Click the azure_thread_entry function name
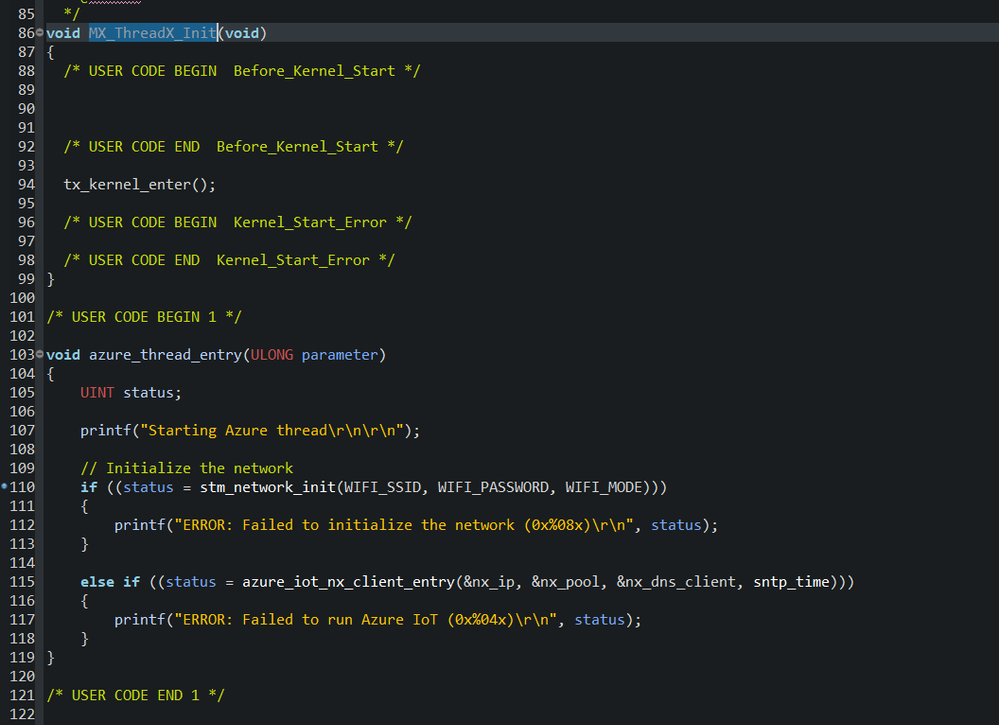 [x=165, y=355]
